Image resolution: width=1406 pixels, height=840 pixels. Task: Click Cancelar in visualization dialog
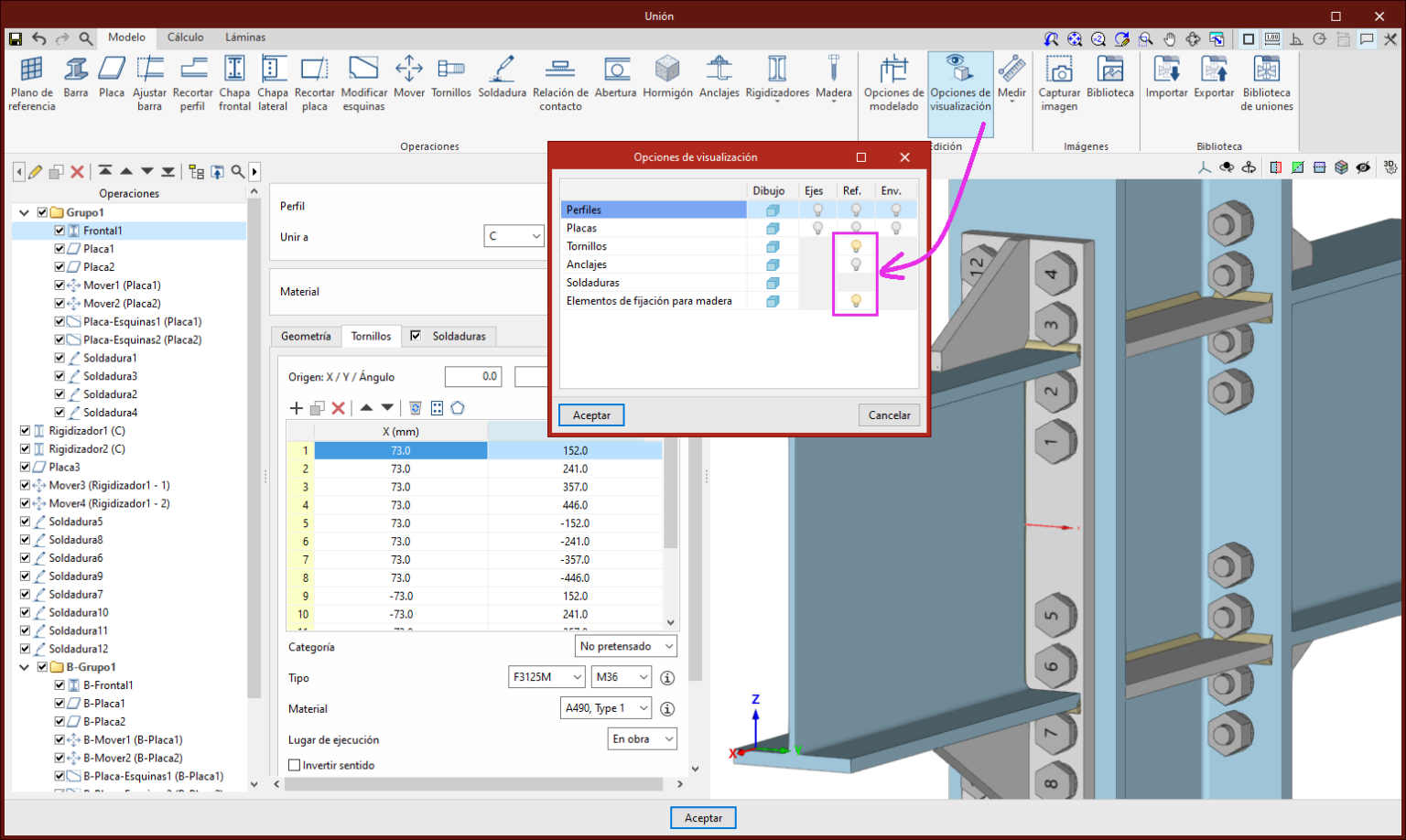[x=889, y=415]
